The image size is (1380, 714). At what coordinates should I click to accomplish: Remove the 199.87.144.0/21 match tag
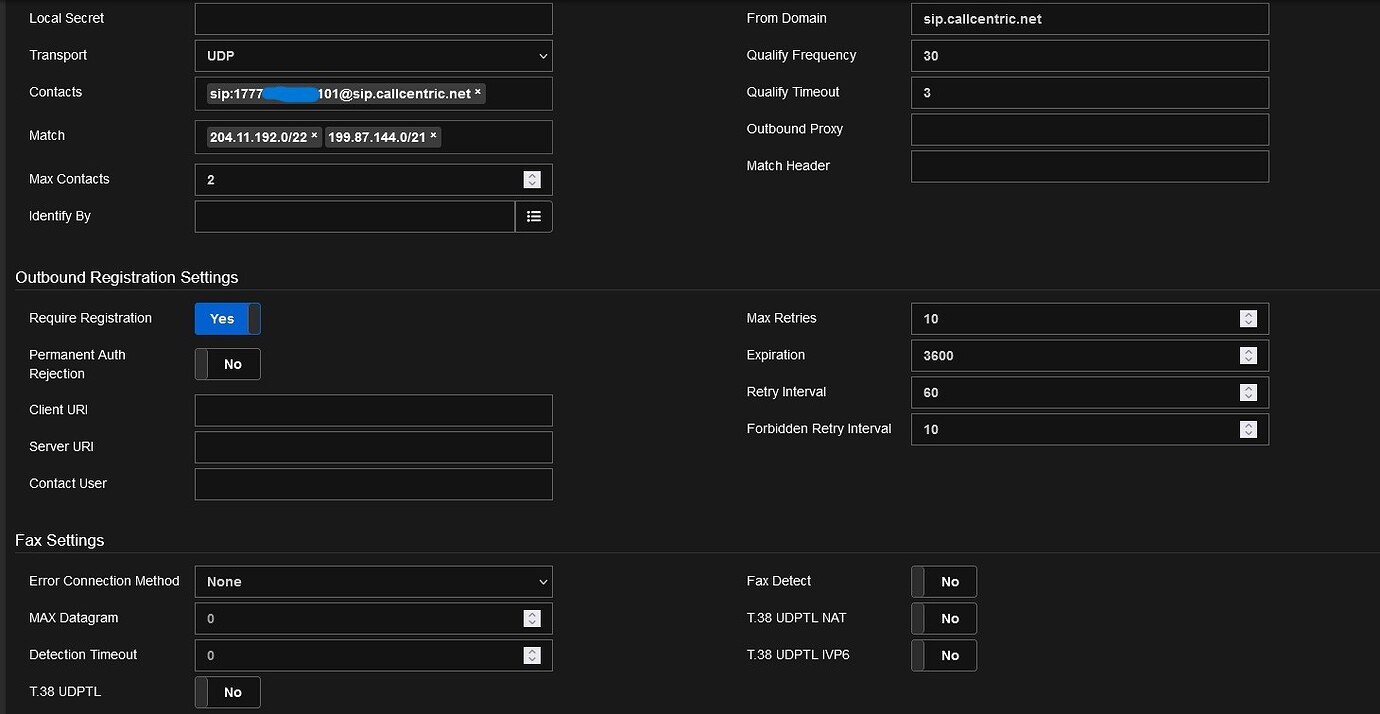(x=433, y=136)
